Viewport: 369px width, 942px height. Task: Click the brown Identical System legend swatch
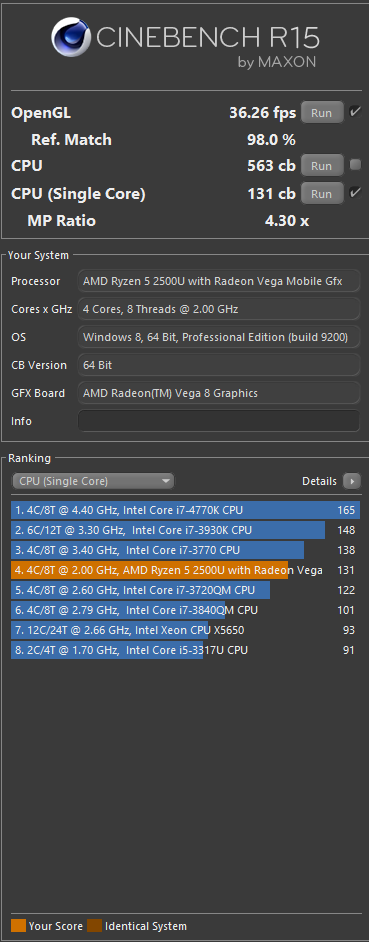pyautogui.click(x=94, y=926)
